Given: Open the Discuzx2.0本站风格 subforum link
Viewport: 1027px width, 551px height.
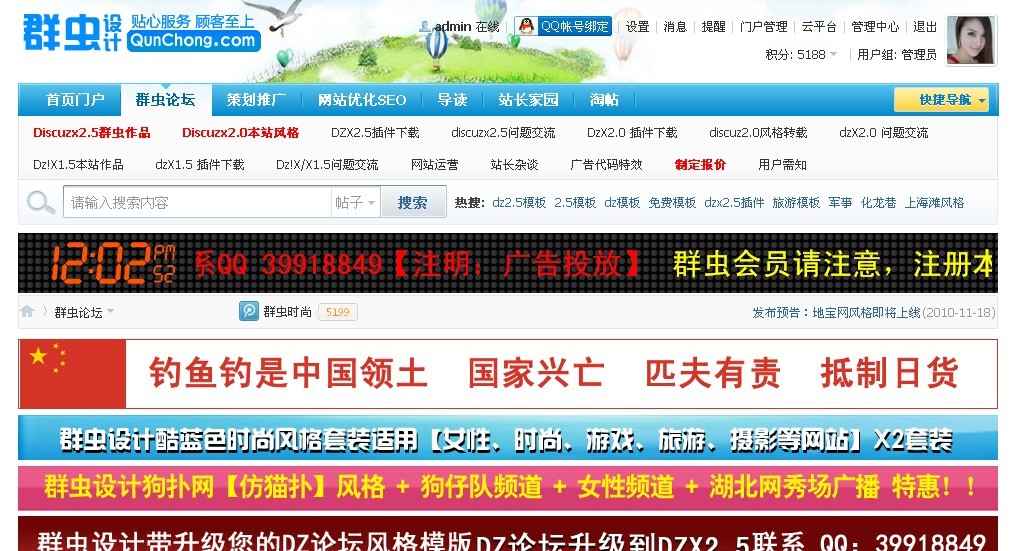Looking at the screenshot, I should (x=240, y=132).
